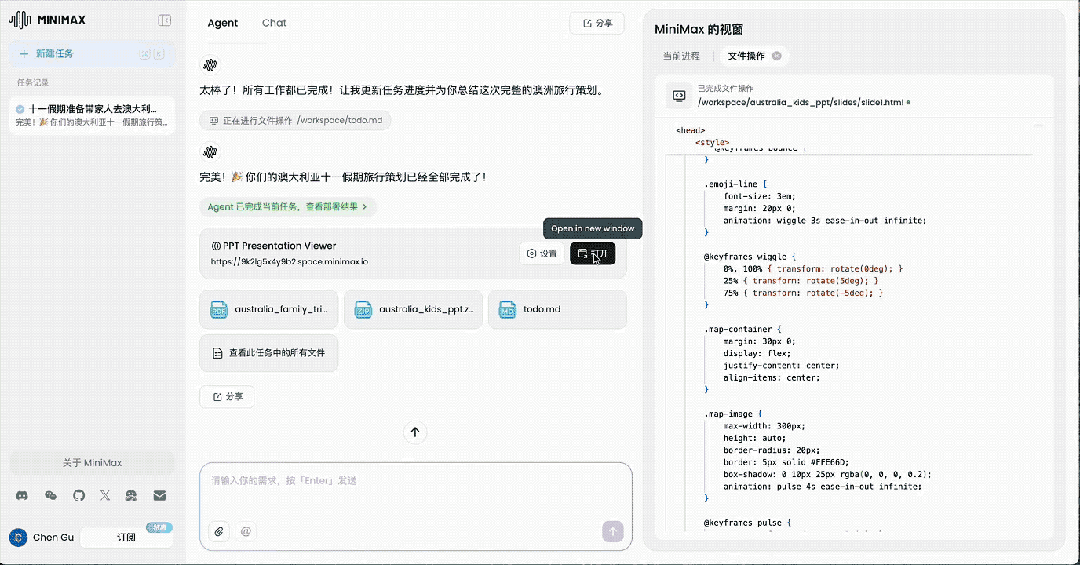Click the Chen Gu user avatar
The height and width of the screenshot is (565, 1080).
click(x=19, y=537)
